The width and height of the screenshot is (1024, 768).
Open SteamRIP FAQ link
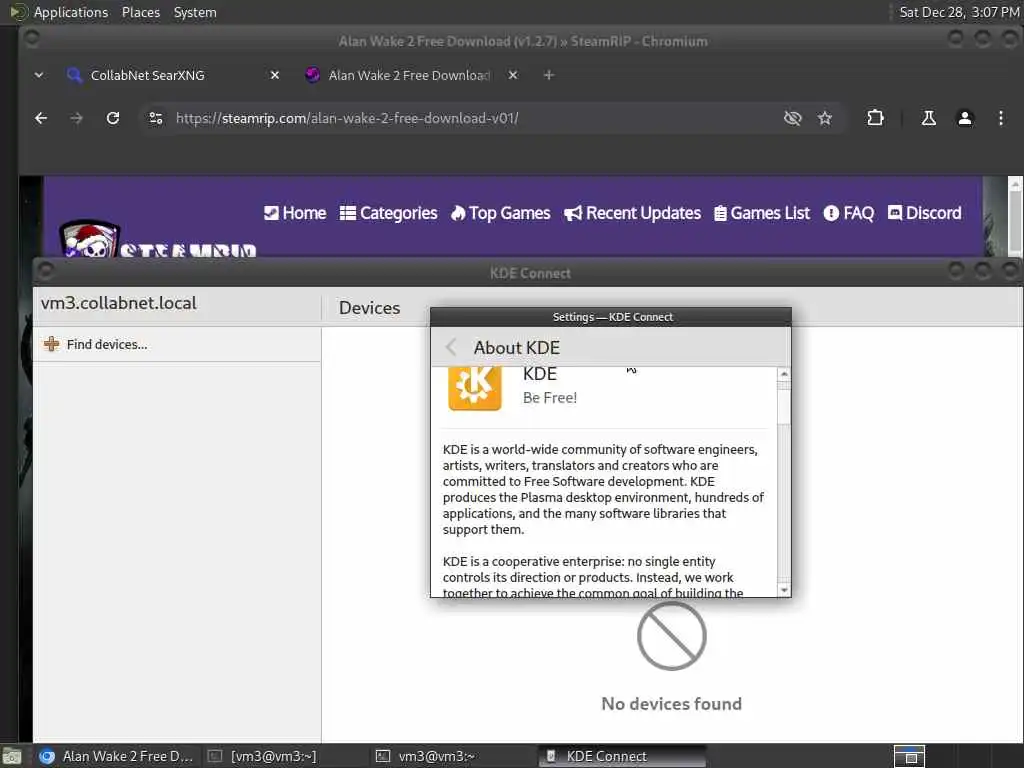[848, 213]
